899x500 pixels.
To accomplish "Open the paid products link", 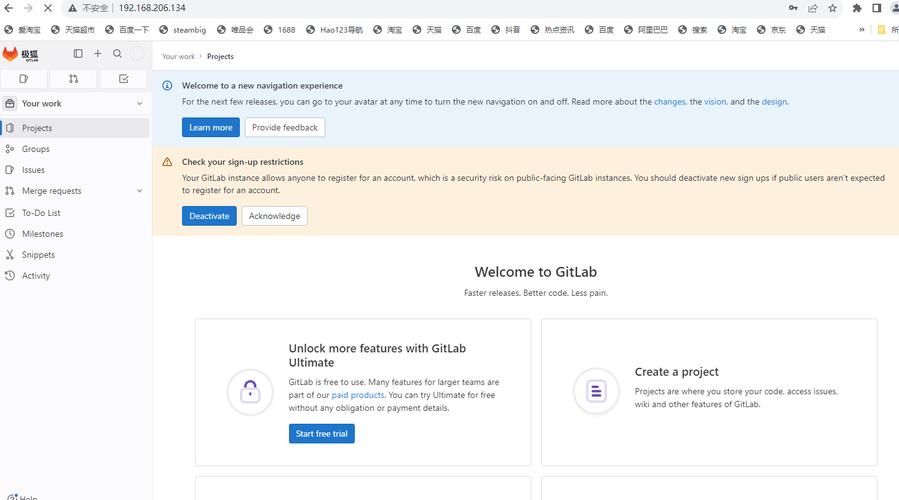I will [358, 395].
